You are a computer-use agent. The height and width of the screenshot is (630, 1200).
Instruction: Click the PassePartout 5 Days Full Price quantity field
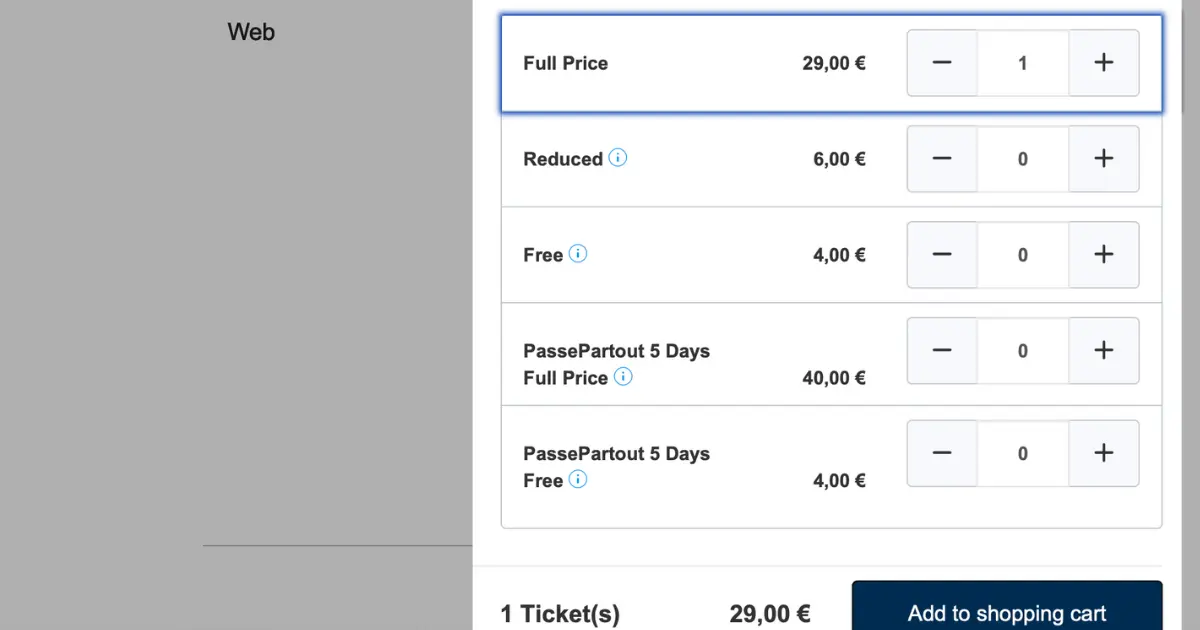tap(1023, 351)
